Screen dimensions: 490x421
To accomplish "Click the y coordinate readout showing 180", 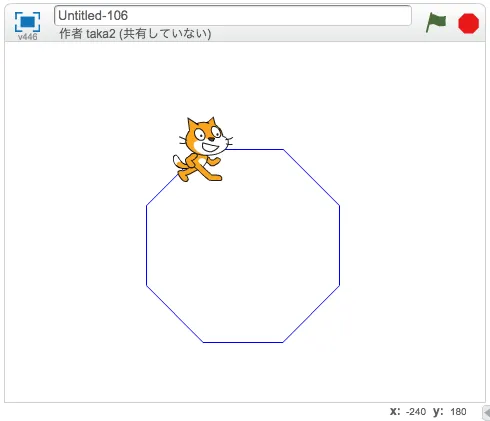I will (458, 412).
